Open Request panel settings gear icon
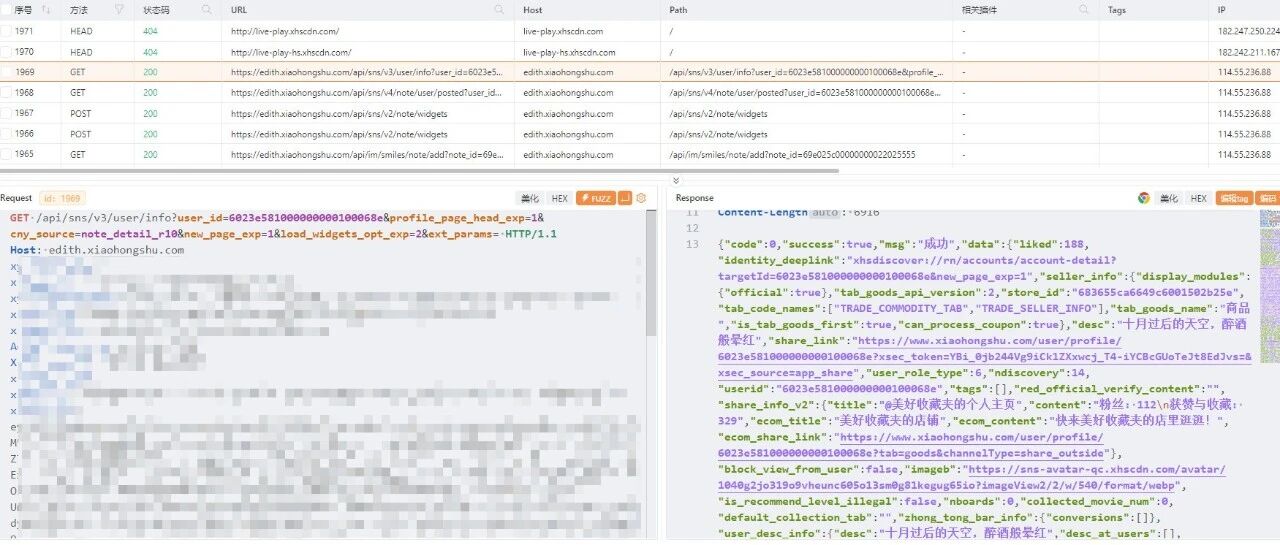Image resolution: width=1280 pixels, height=545 pixels. pos(641,198)
